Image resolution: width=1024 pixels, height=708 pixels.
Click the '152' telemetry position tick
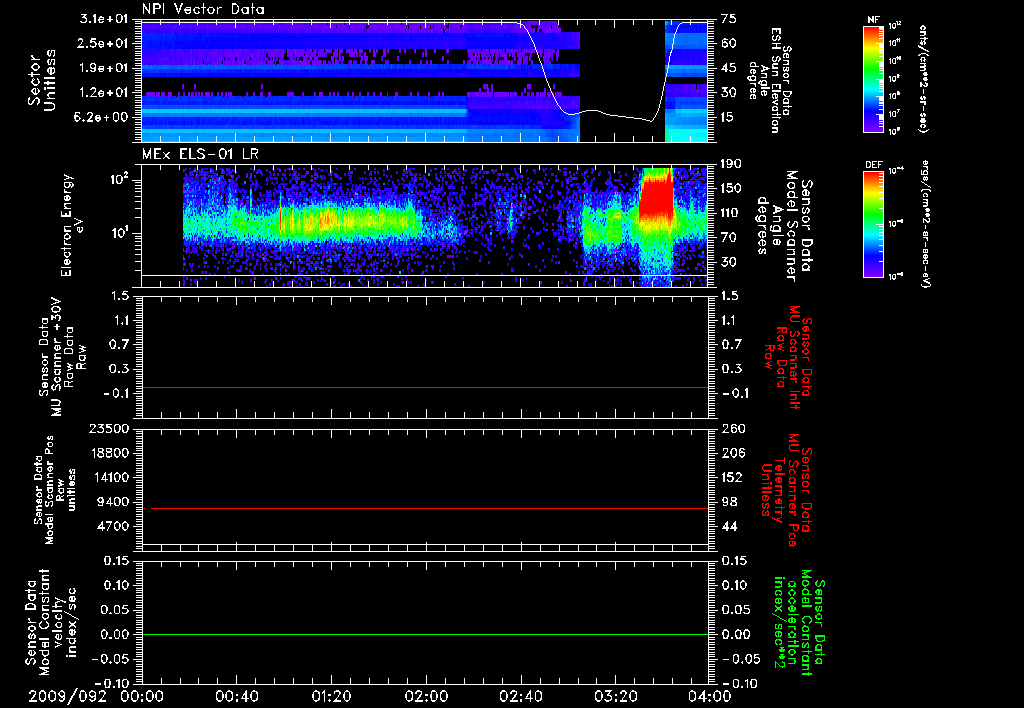click(x=732, y=477)
